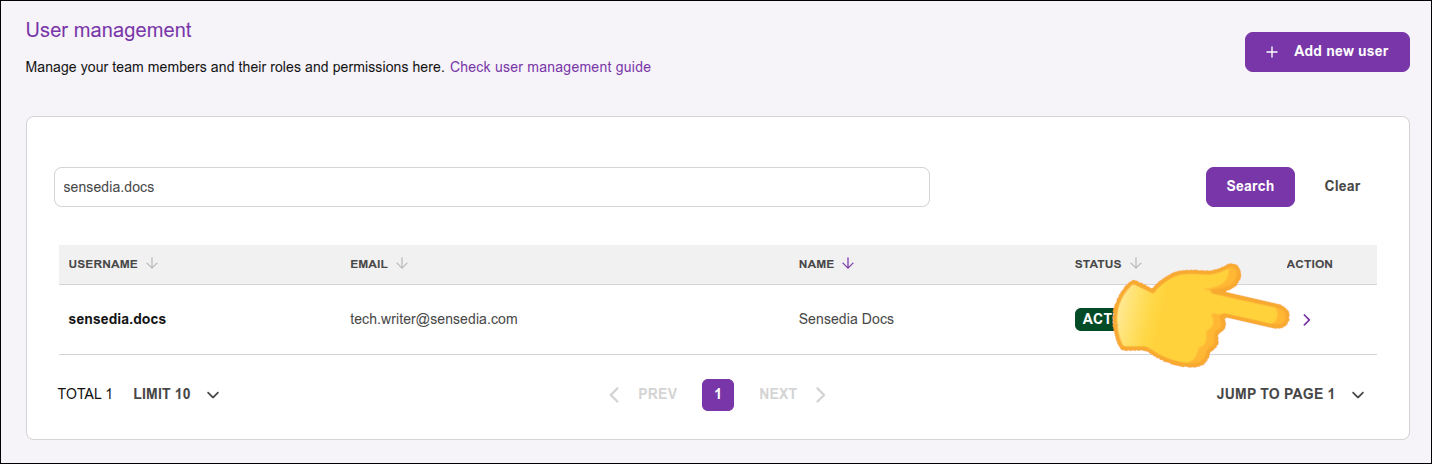Sort the table by STATUS arrow
Viewport: 1432px width, 464px height.
pyautogui.click(x=1136, y=264)
